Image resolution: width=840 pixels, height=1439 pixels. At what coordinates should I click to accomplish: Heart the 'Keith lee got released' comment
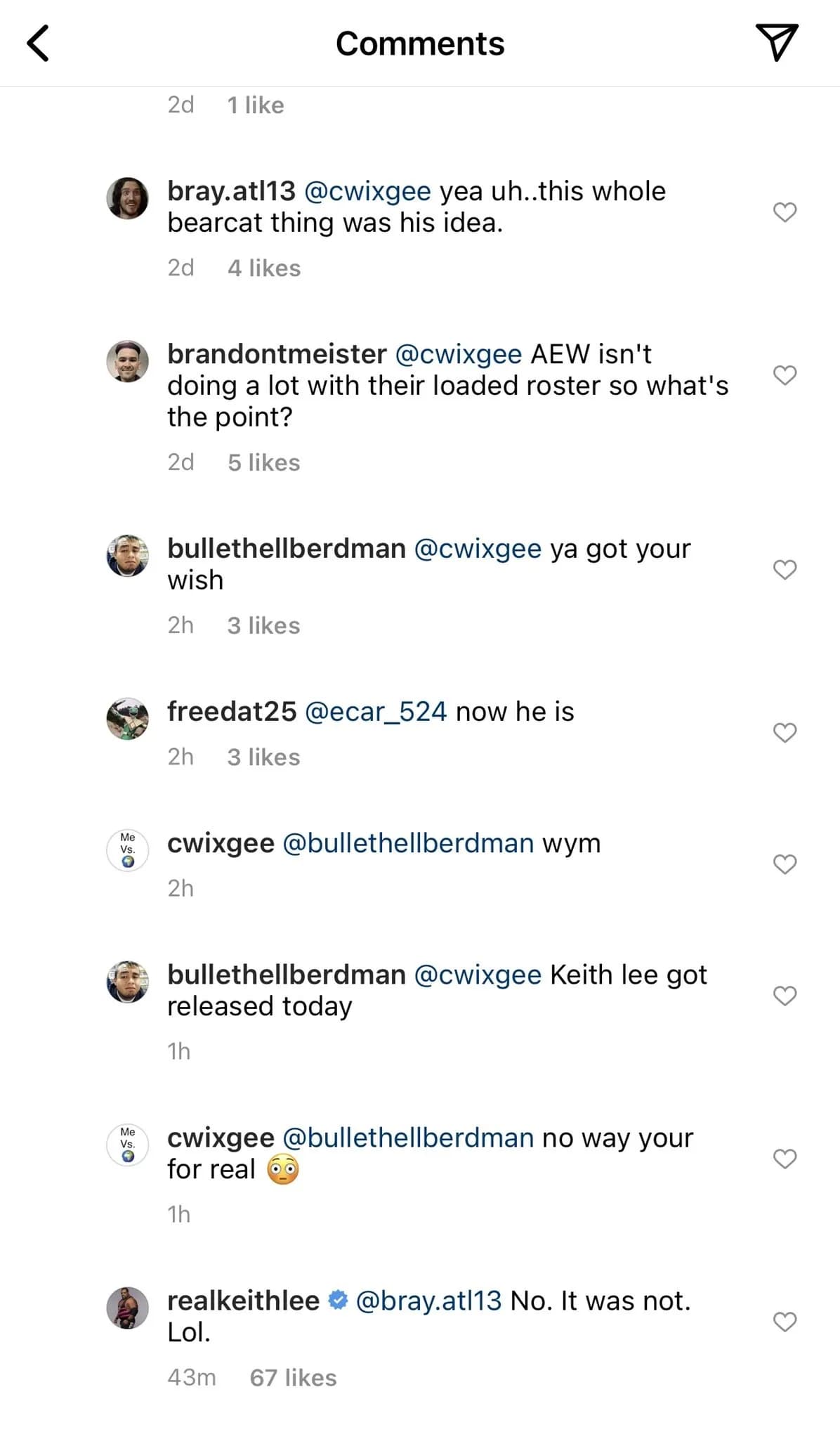point(785,996)
